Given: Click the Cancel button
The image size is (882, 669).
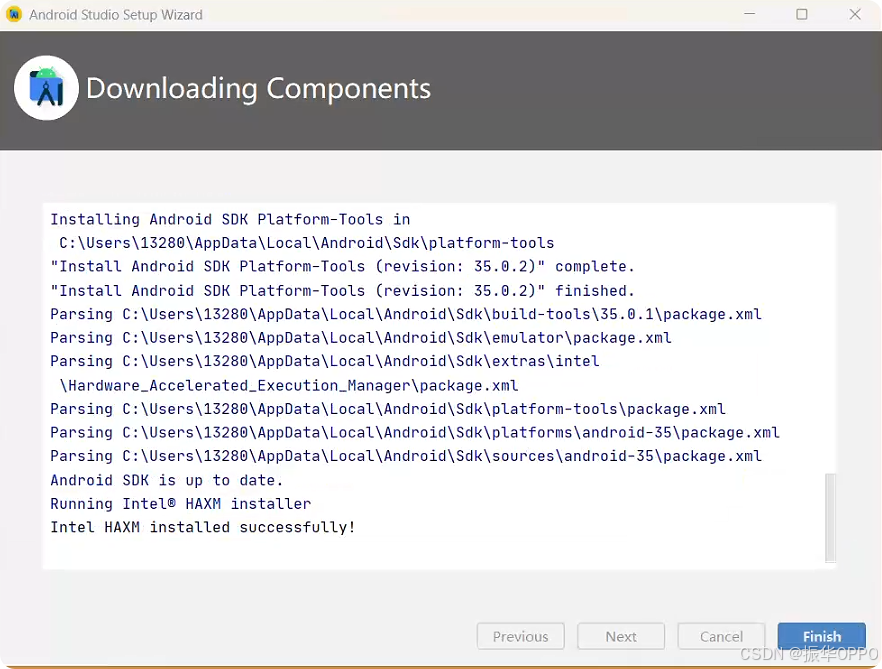Looking at the screenshot, I should [x=721, y=636].
